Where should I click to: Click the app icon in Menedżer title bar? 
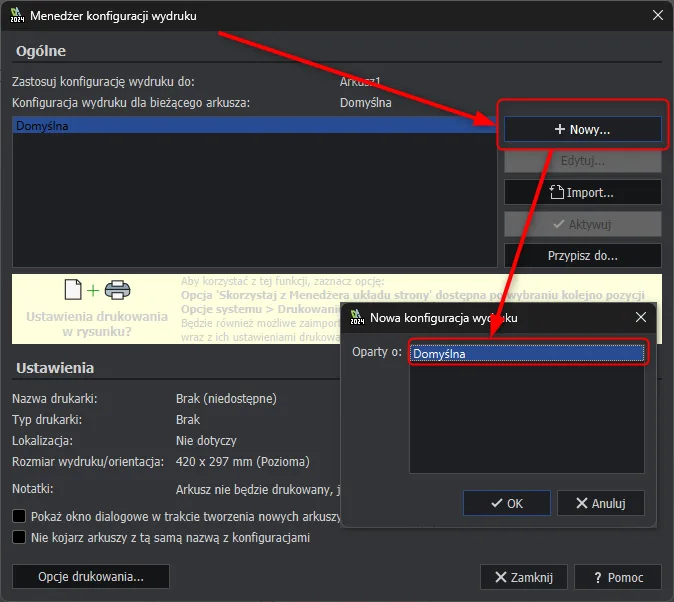click(17, 15)
